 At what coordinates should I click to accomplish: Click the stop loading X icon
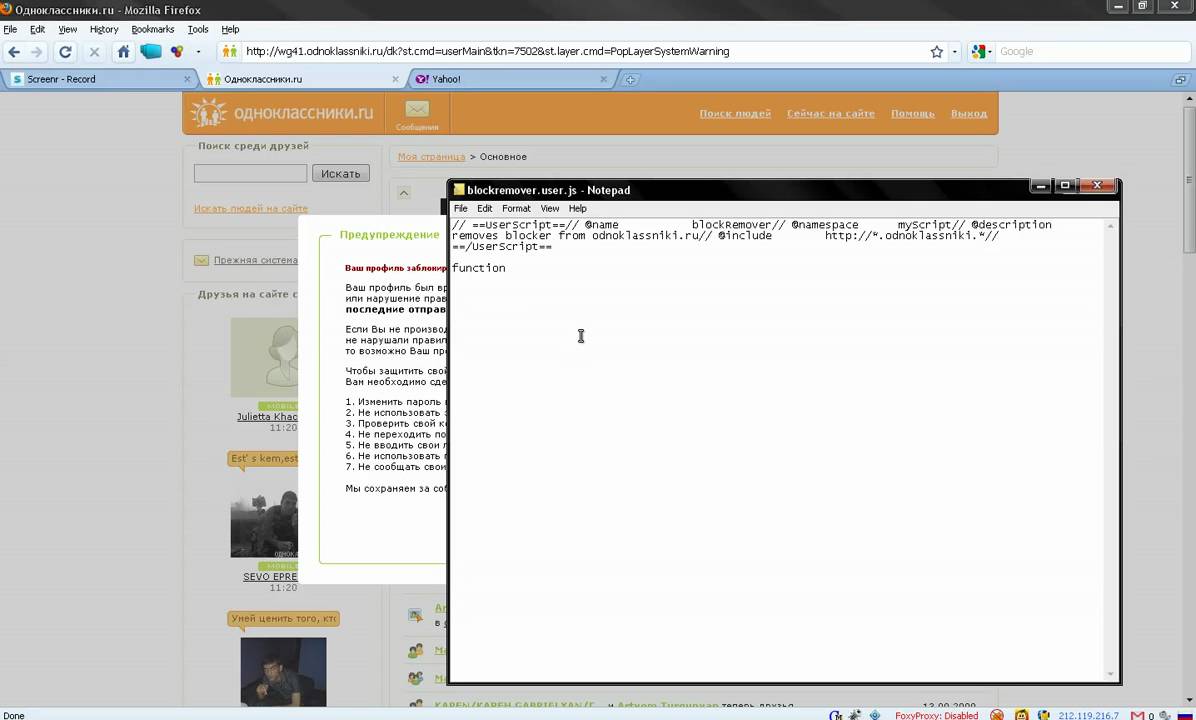pos(95,52)
